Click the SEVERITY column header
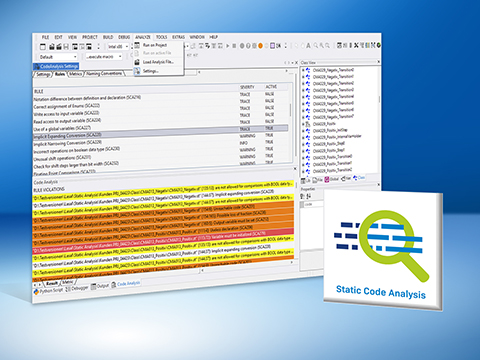The height and width of the screenshot is (360, 480). [247, 87]
